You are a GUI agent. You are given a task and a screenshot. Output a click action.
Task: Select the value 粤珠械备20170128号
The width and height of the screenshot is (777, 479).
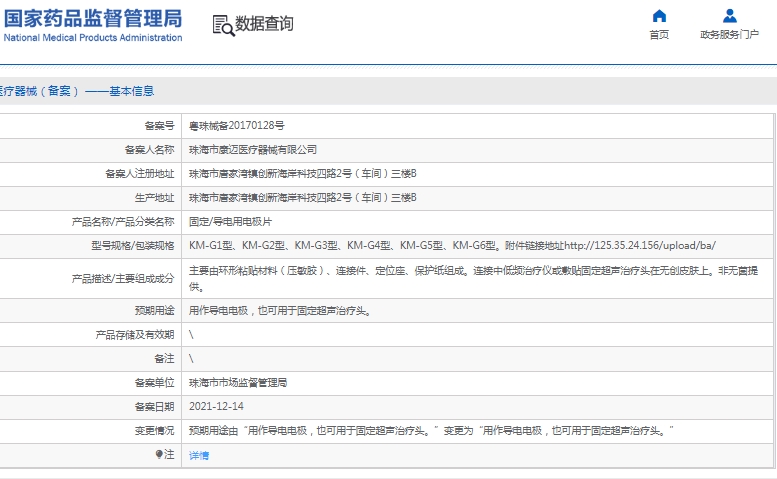pos(236,126)
